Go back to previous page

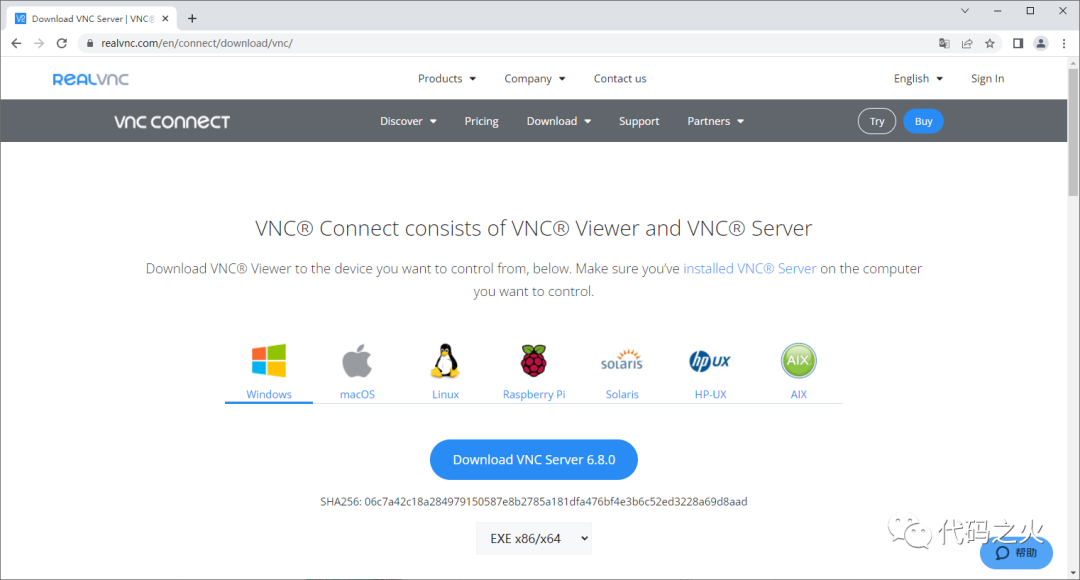tap(17, 43)
